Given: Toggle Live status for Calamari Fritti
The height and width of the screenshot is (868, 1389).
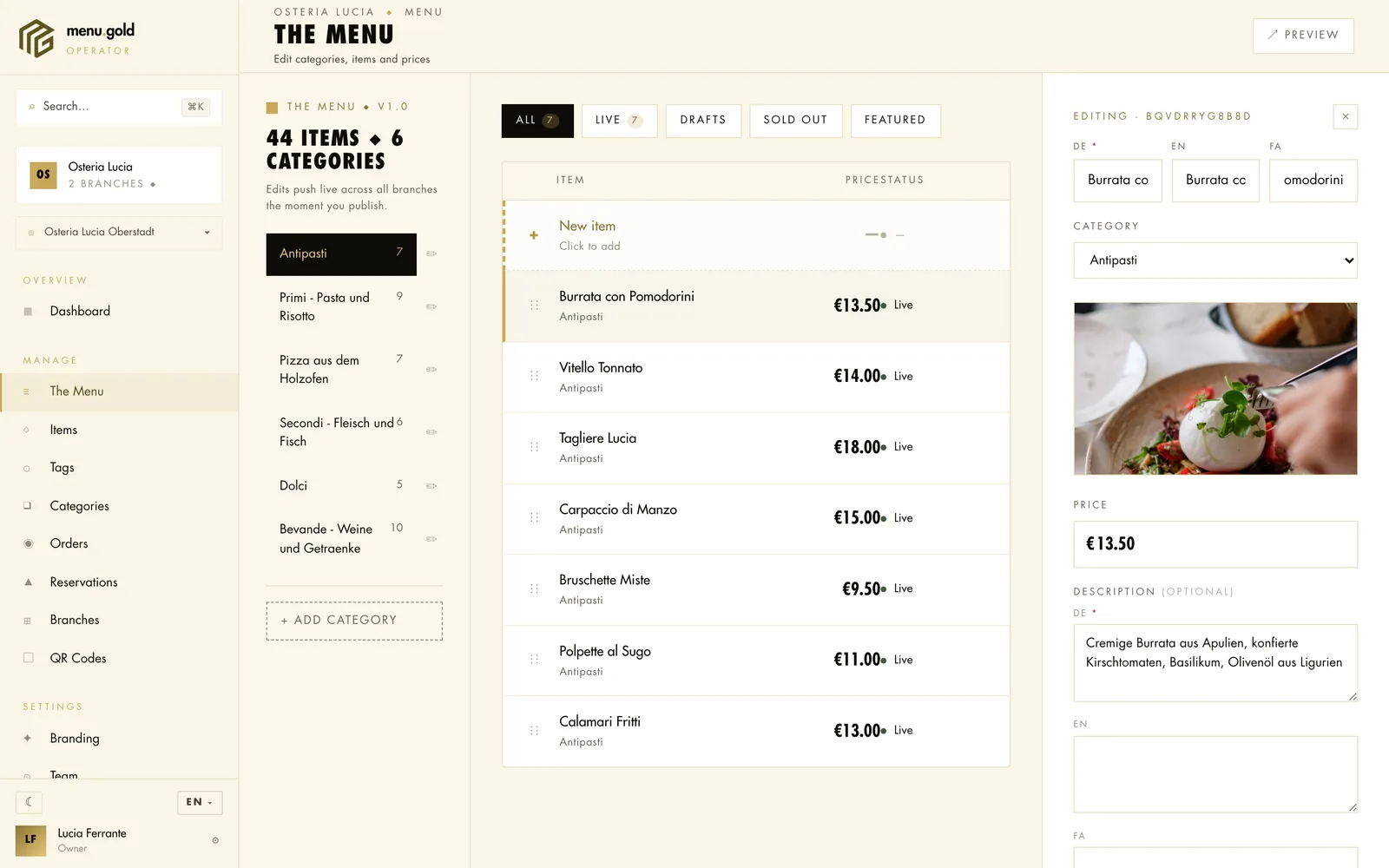Looking at the screenshot, I should 898,731.
